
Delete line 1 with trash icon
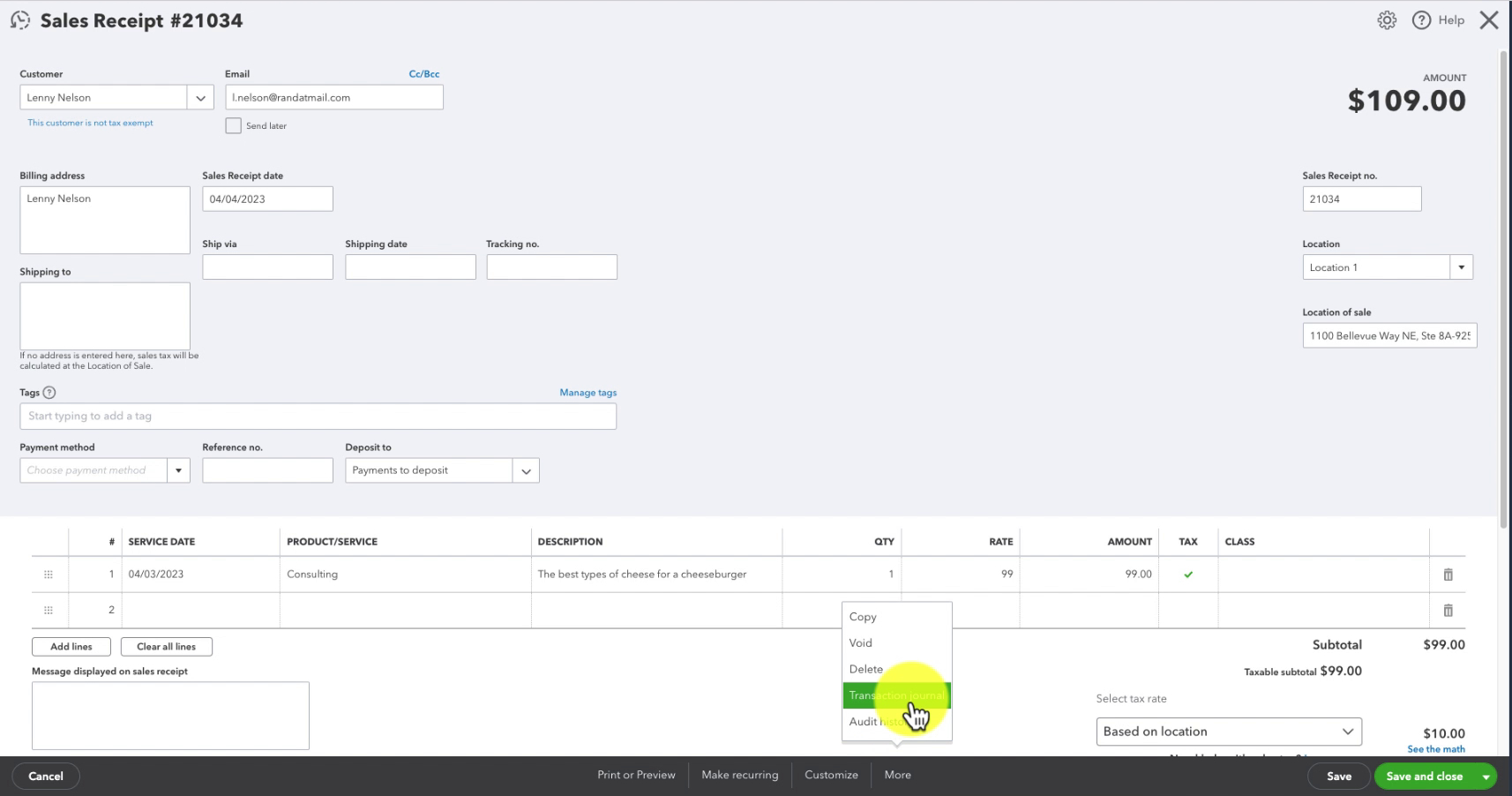1448,574
